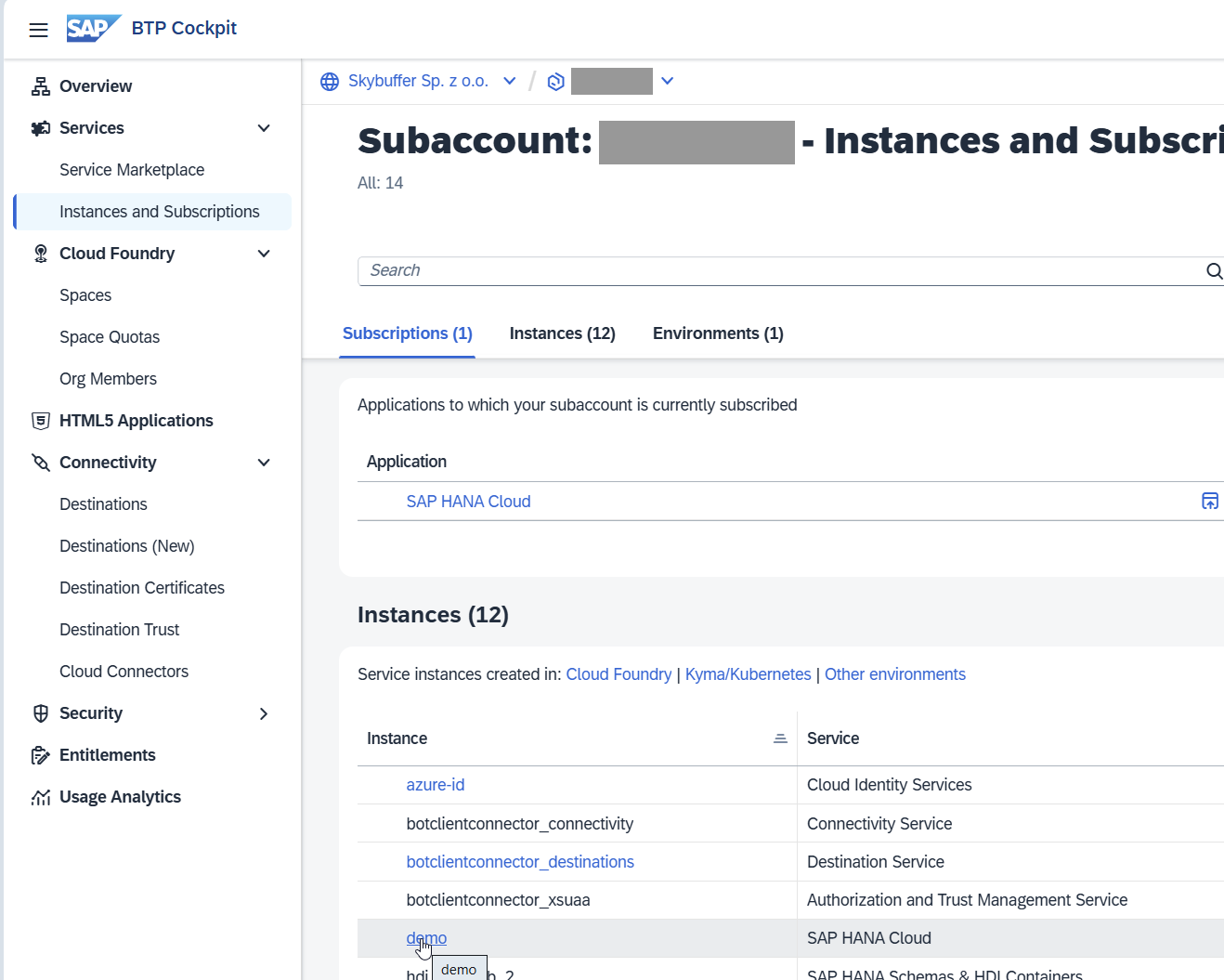Viewport: 1224px width, 980px height.
Task: Toggle the hamburger navigation menu
Action: (38, 30)
